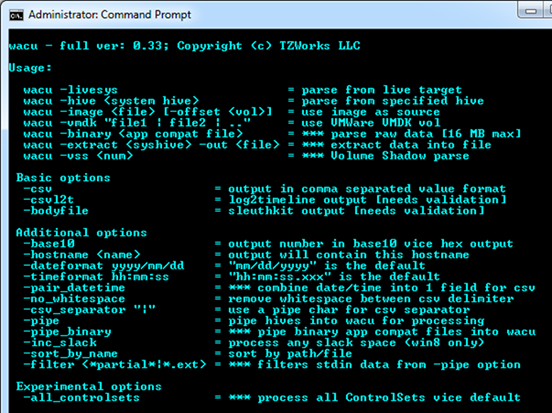Click the '-csv_separator' option text
This screenshot has width=552, height=413.
(89, 309)
